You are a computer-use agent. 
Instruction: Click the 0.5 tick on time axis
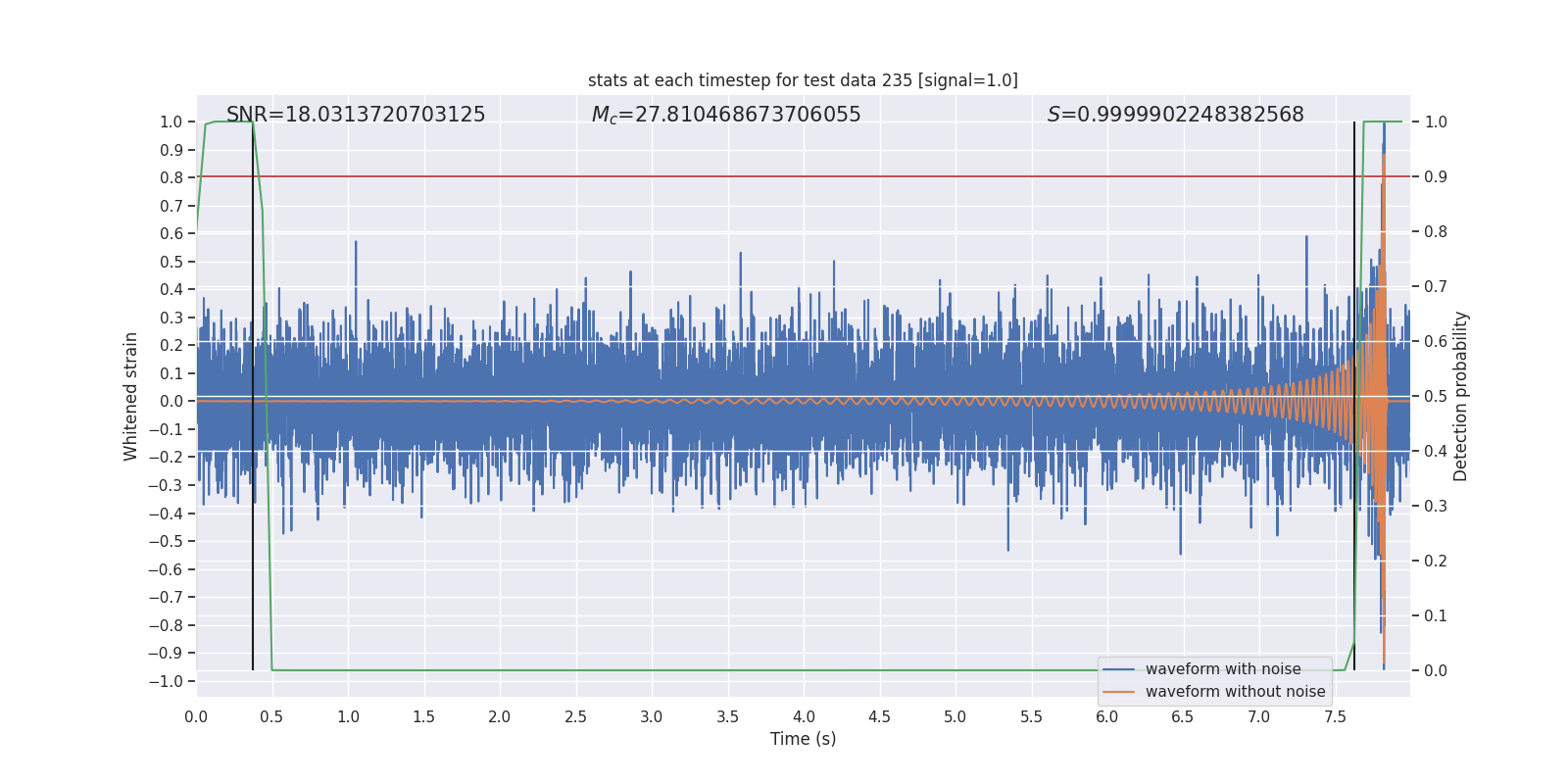tap(271, 716)
